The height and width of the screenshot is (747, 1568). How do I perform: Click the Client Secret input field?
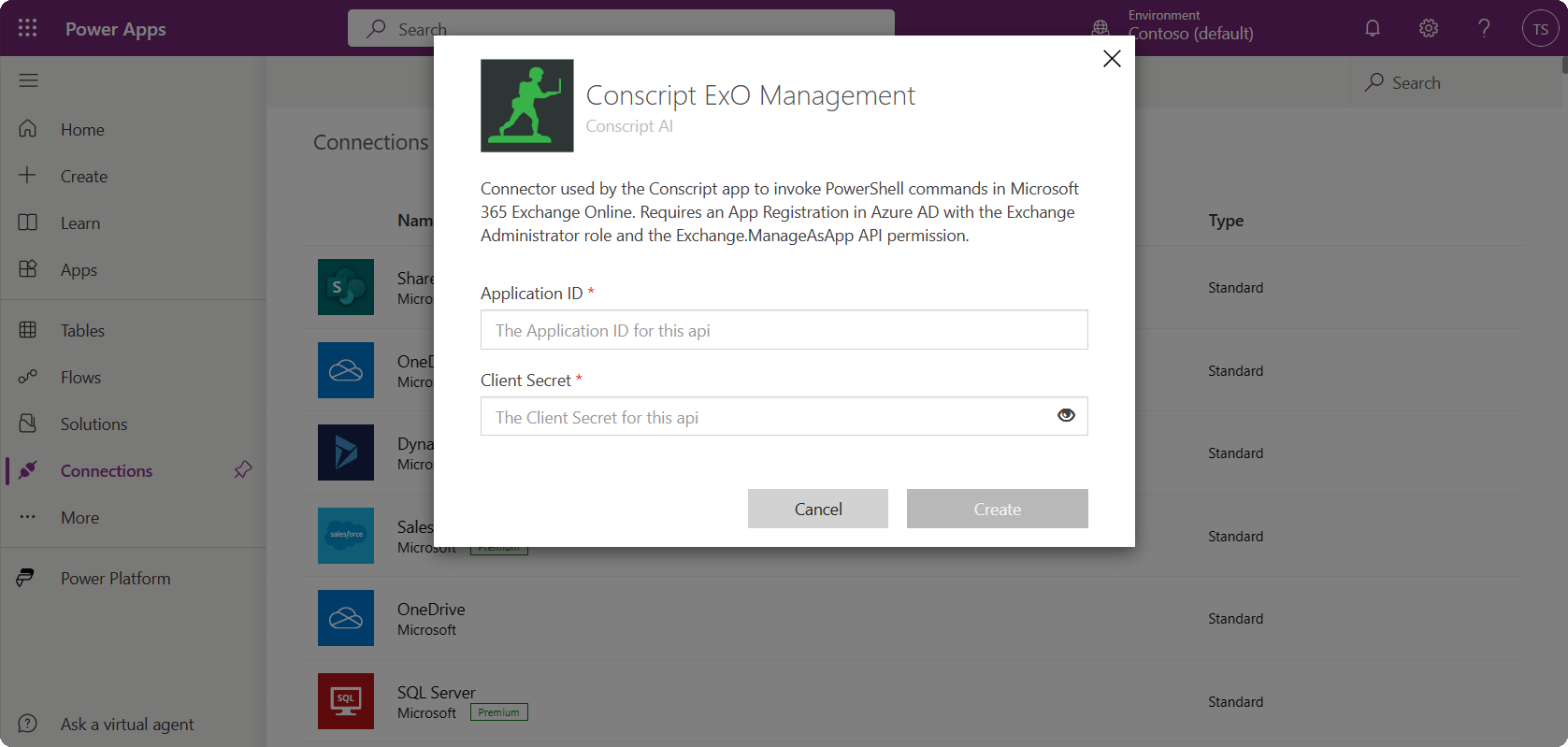click(x=784, y=417)
